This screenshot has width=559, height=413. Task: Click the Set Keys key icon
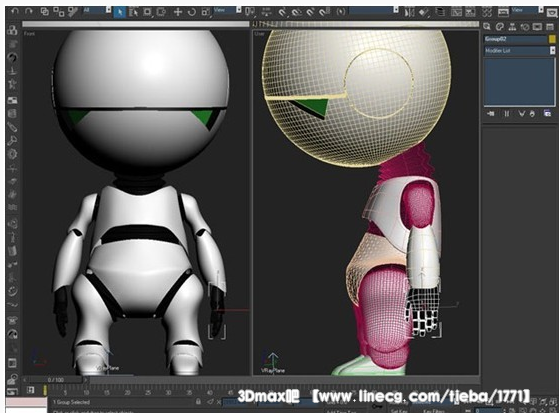(377, 406)
